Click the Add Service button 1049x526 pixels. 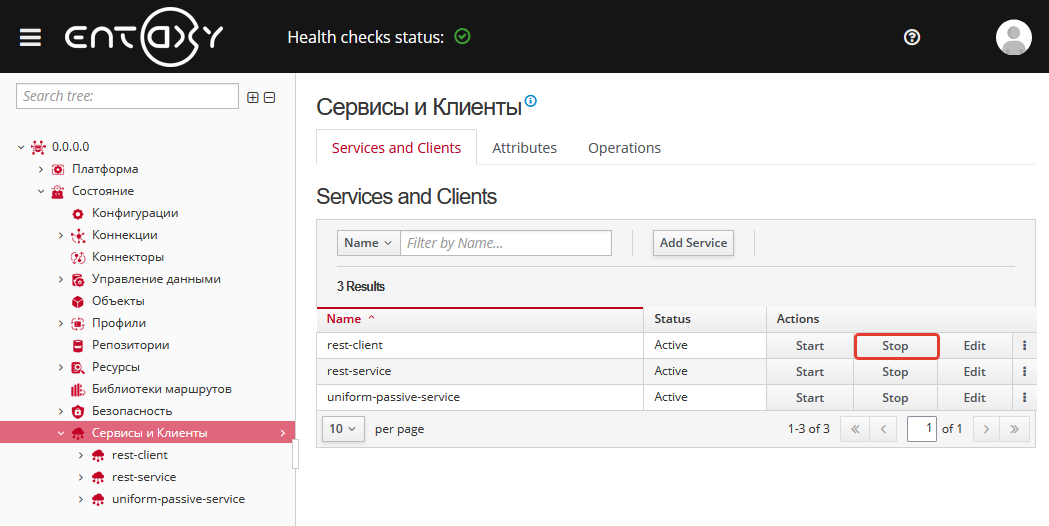[x=693, y=243]
